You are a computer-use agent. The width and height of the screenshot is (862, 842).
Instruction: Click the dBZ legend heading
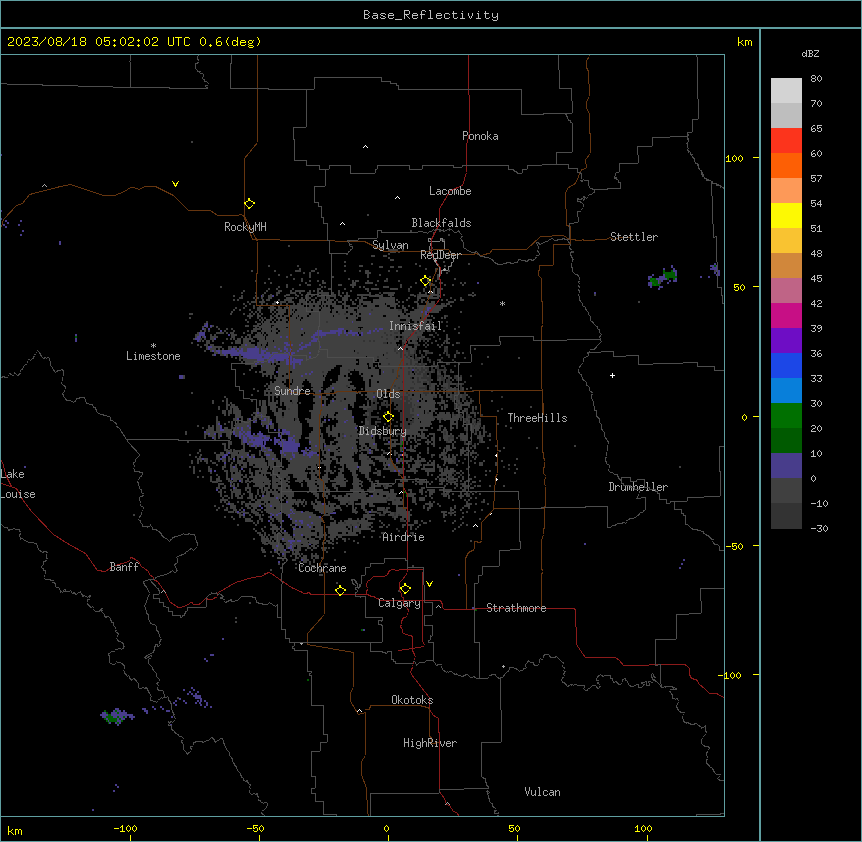point(810,53)
